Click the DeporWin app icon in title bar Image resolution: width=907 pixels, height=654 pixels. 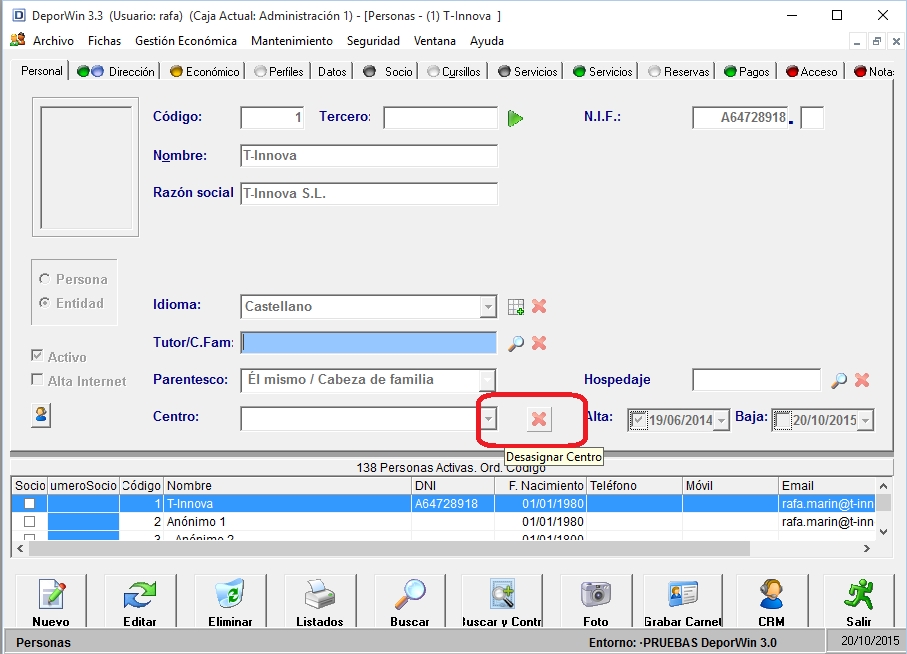click(x=19, y=16)
